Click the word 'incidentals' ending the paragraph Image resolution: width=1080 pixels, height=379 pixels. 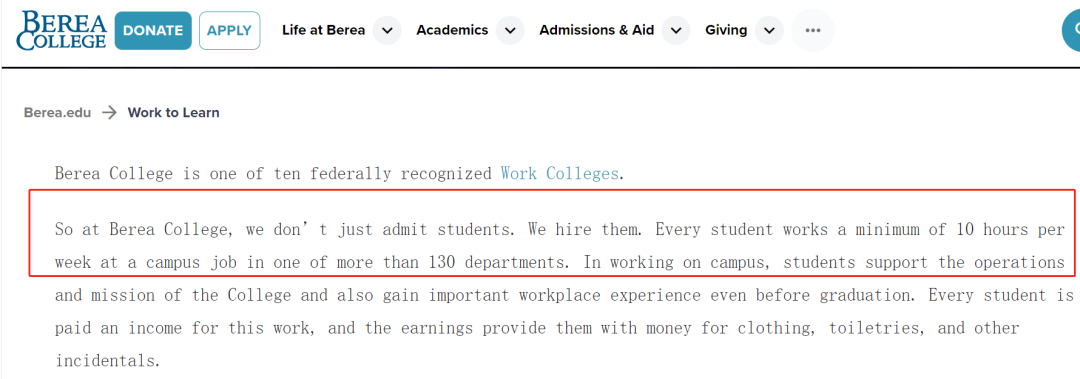[x=107, y=360]
